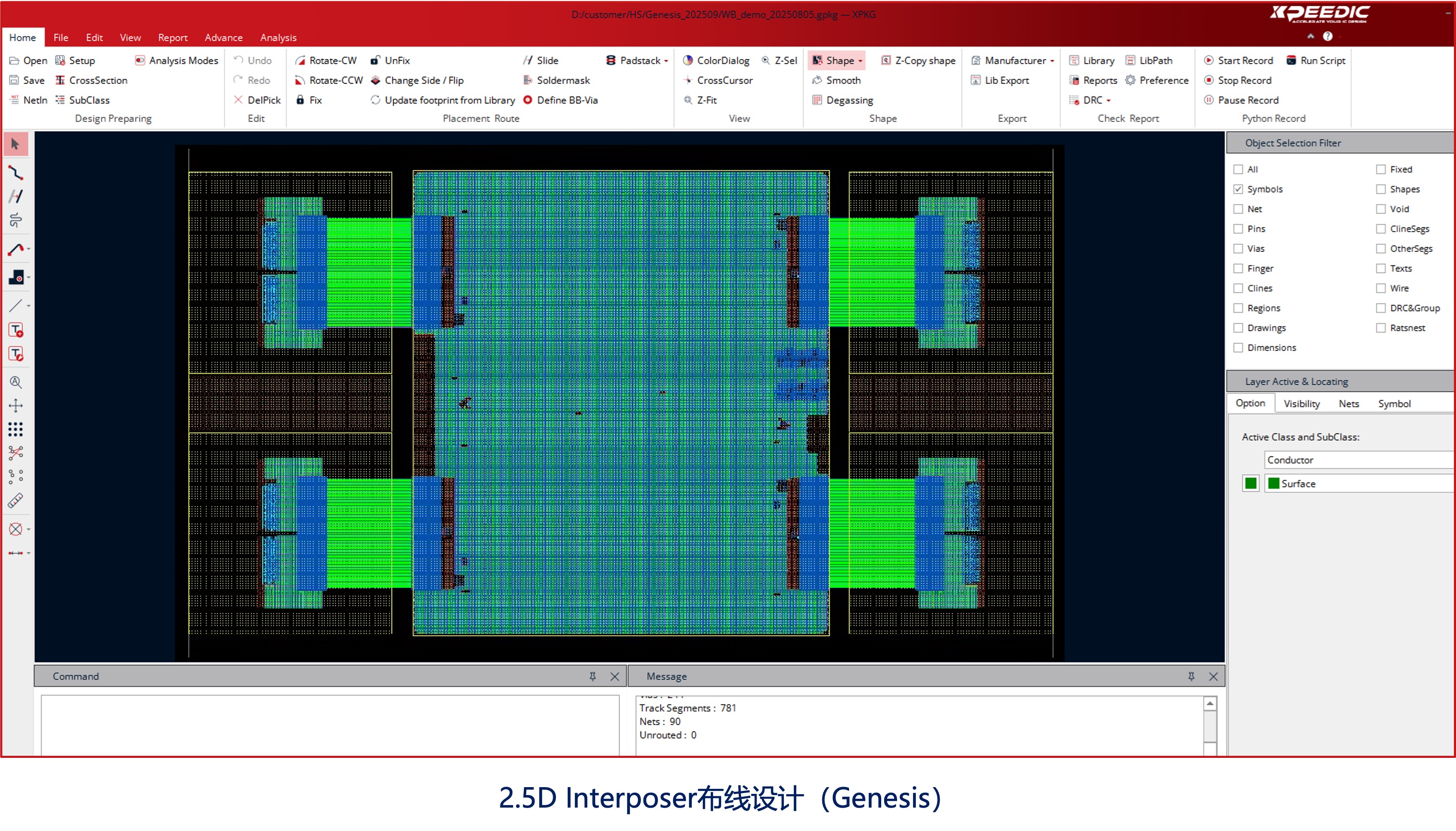
Task: Check the Ratsnest filter option
Action: tap(1381, 328)
